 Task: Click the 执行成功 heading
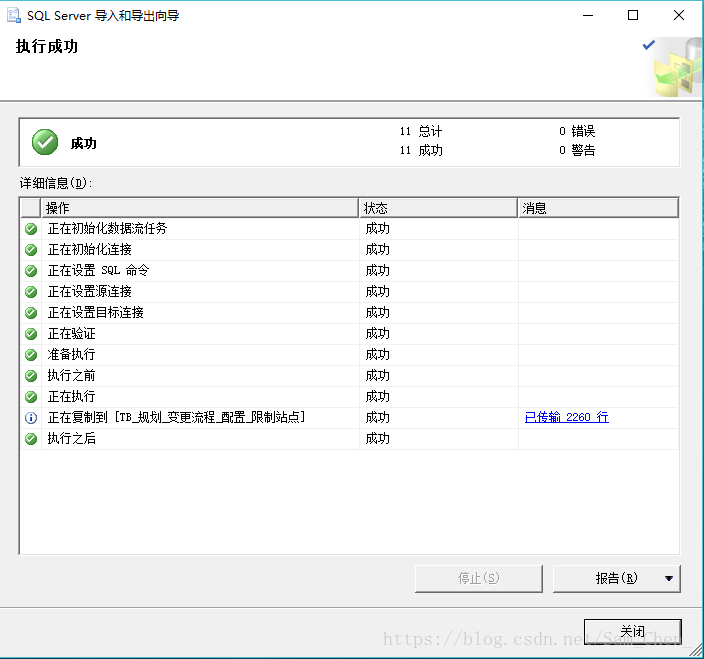[47, 46]
